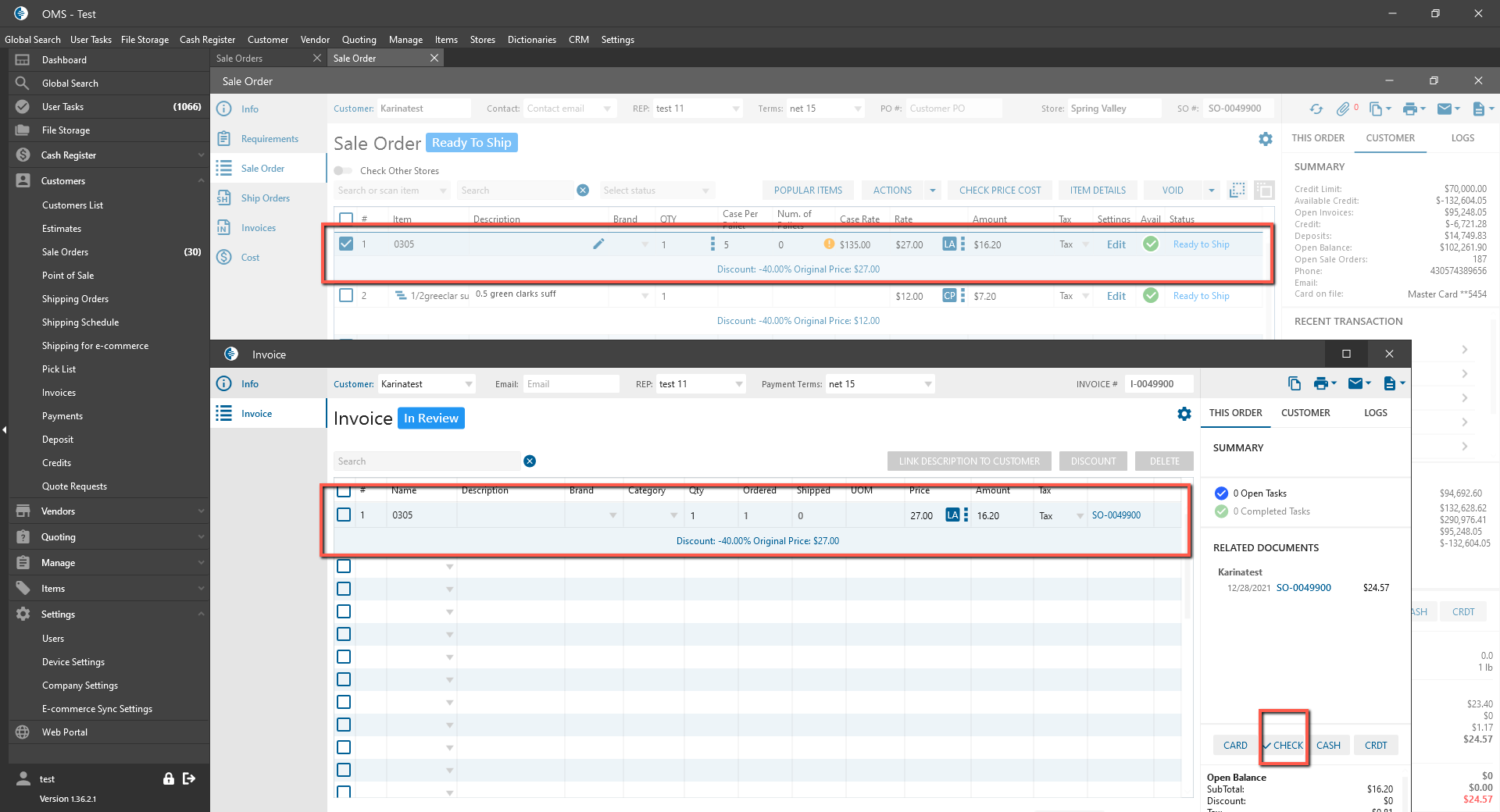
Task: Open Invoice grid settings gear
Action: tap(1184, 414)
